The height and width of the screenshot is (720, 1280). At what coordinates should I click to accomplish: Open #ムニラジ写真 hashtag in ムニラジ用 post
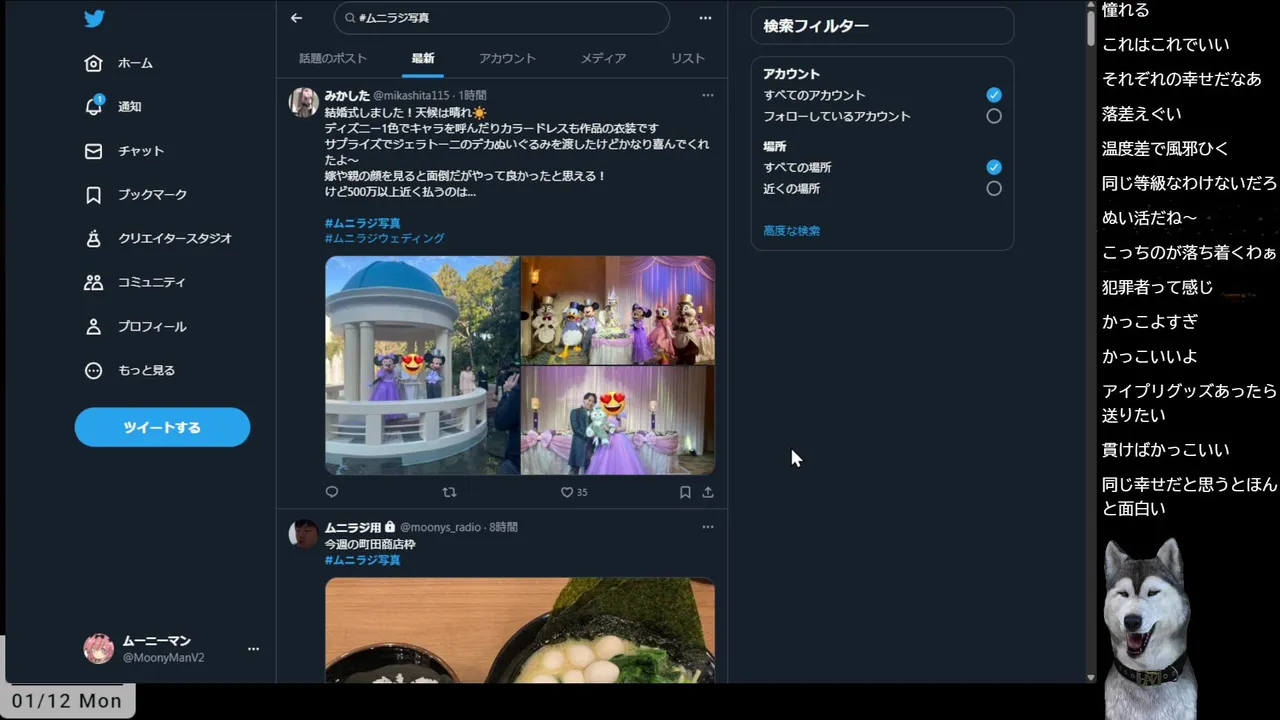[x=362, y=560]
